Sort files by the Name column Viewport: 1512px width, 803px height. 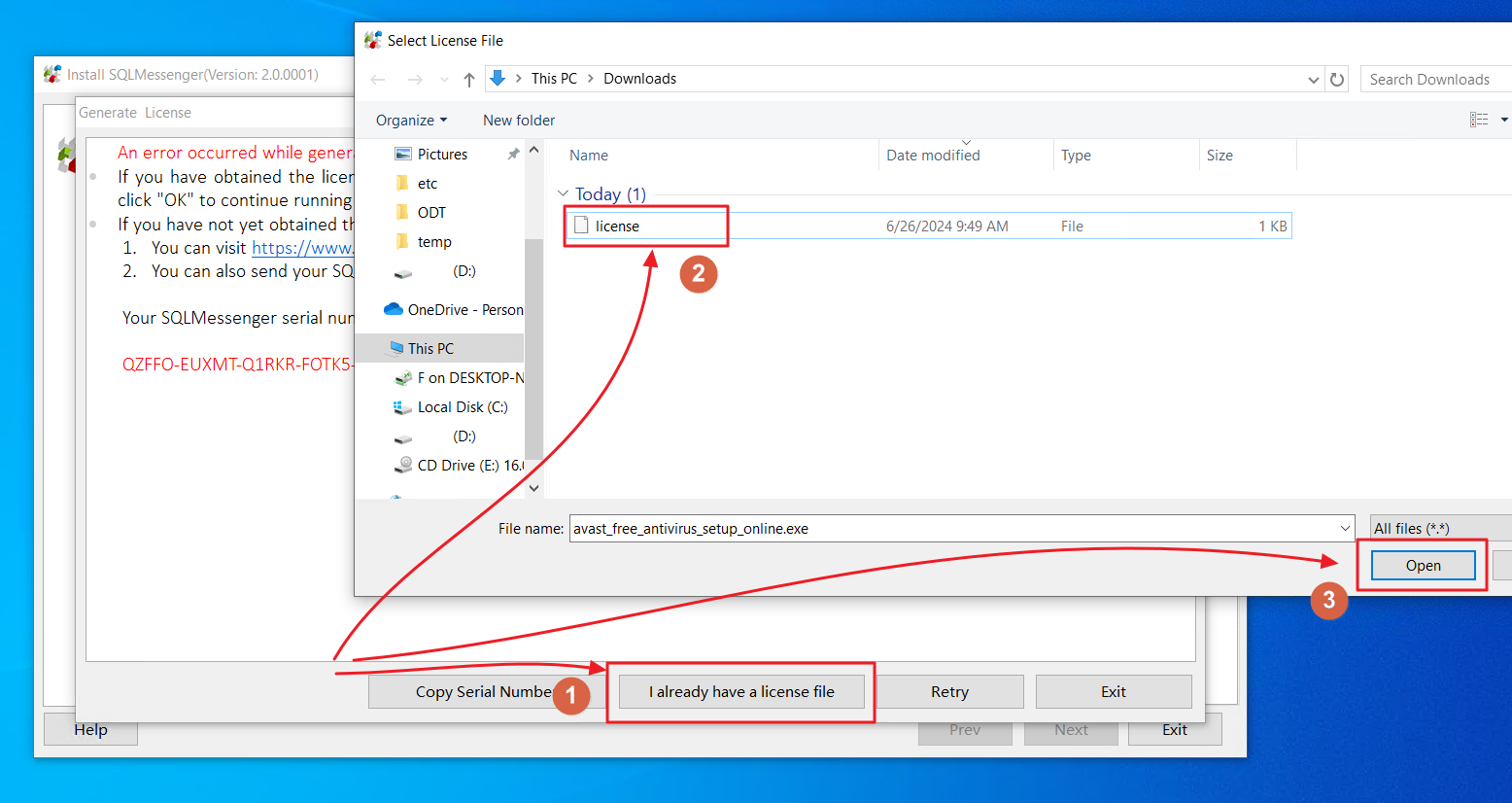(x=589, y=156)
